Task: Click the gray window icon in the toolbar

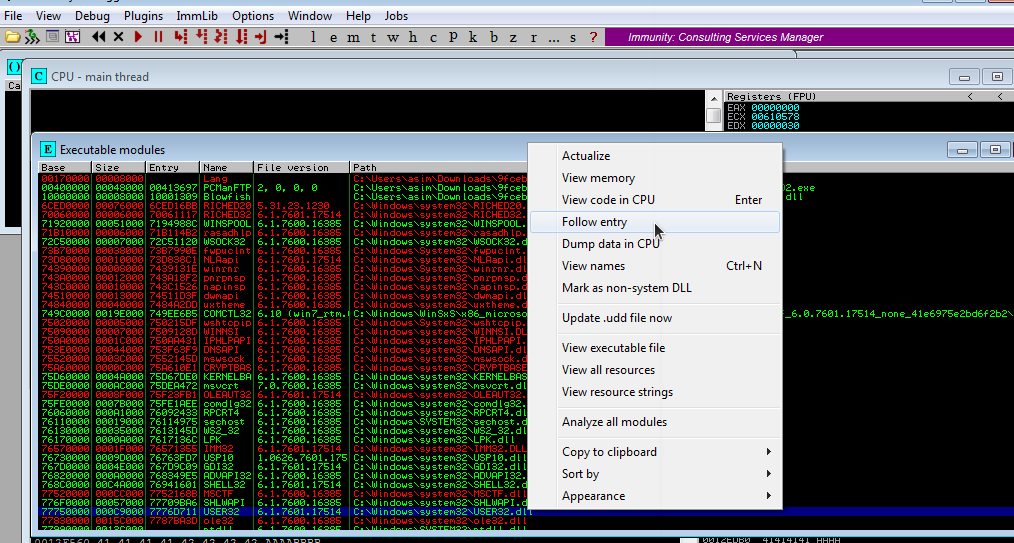Action: pos(52,37)
